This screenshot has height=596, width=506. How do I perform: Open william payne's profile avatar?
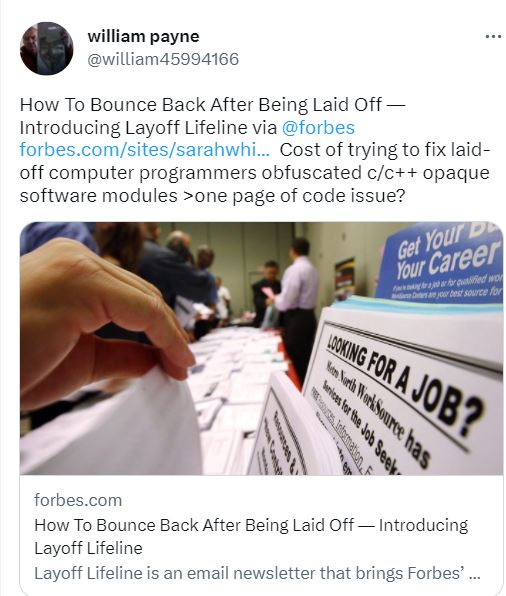click(x=46, y=48)
